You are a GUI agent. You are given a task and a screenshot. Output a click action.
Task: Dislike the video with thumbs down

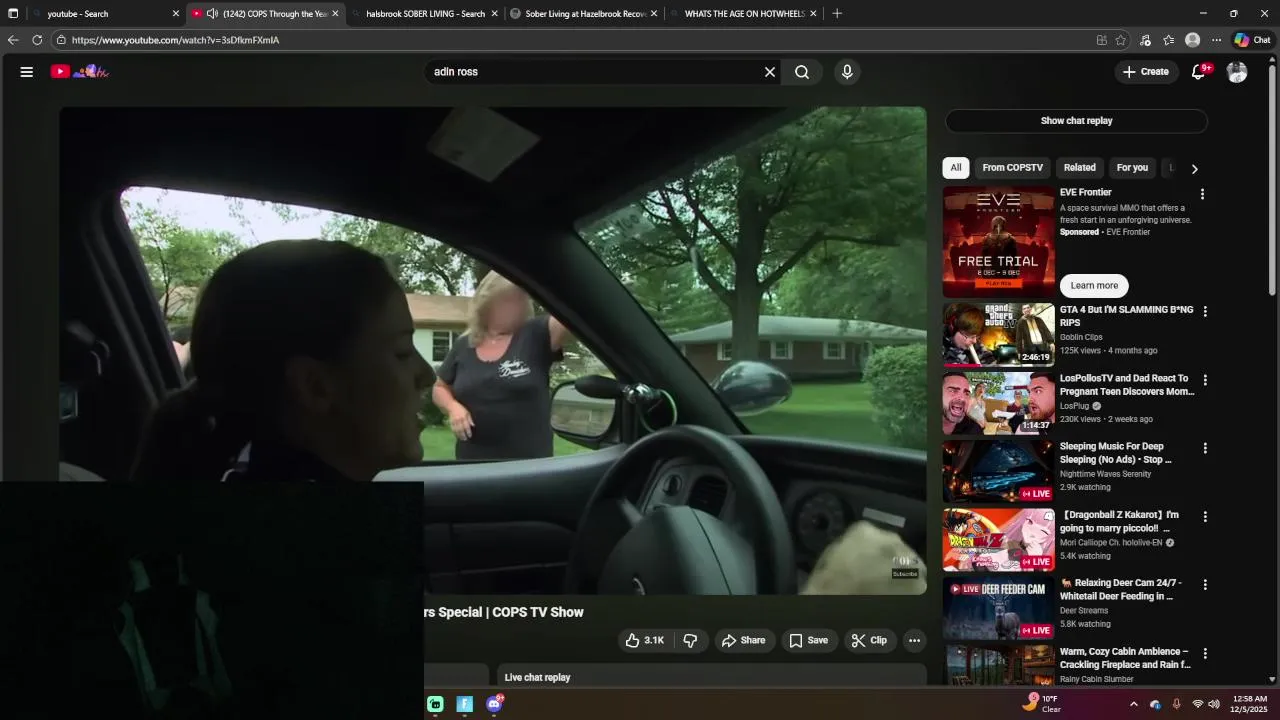click(690, 641)
